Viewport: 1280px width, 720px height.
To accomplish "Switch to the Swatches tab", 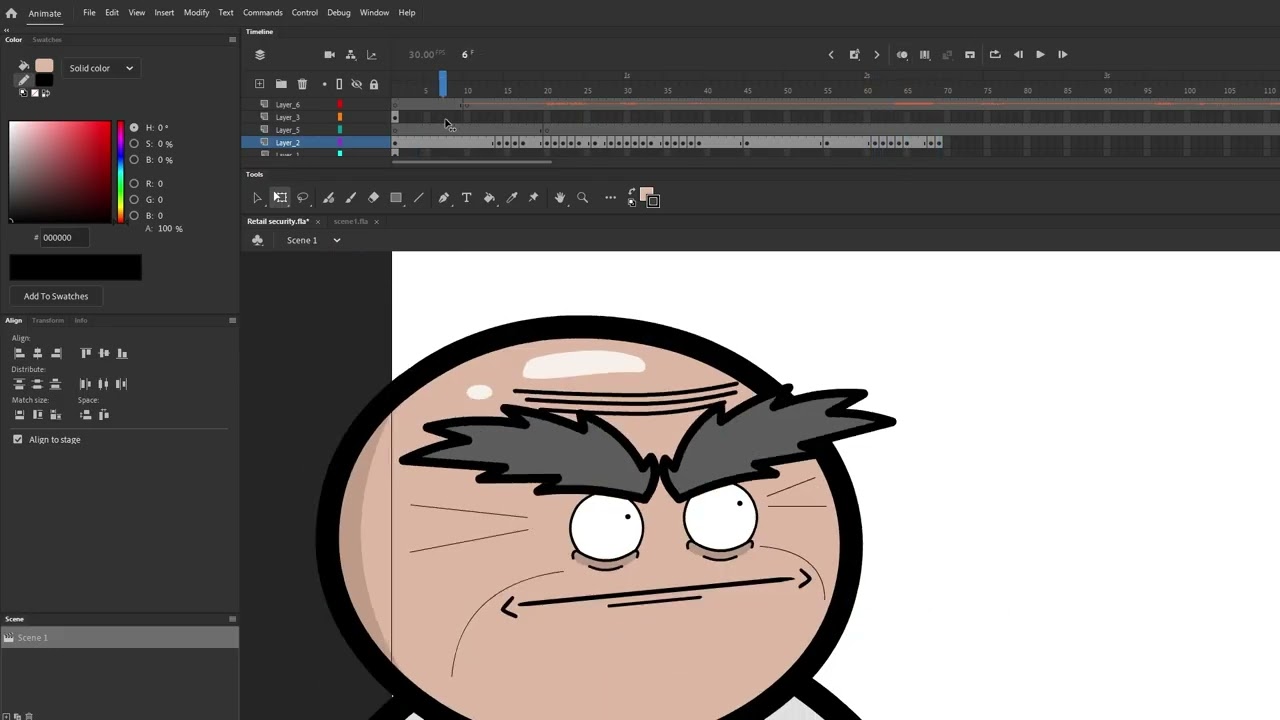I will [x=47, y=40].
